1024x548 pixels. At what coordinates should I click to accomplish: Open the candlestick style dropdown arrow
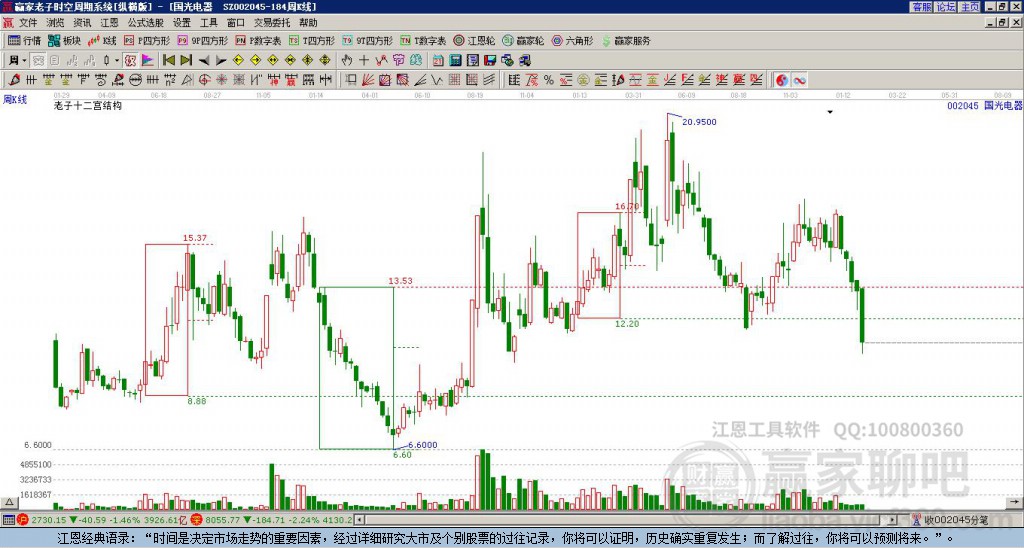pyautogui.click(x=116, y=61)
